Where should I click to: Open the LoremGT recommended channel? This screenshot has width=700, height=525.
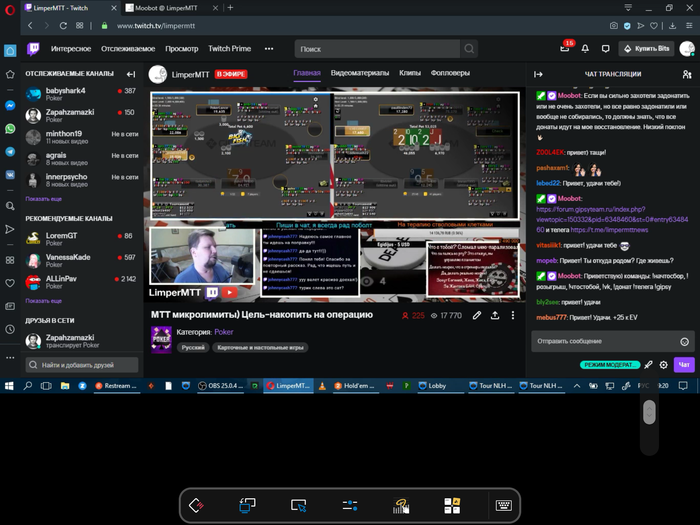click(81, 239)
